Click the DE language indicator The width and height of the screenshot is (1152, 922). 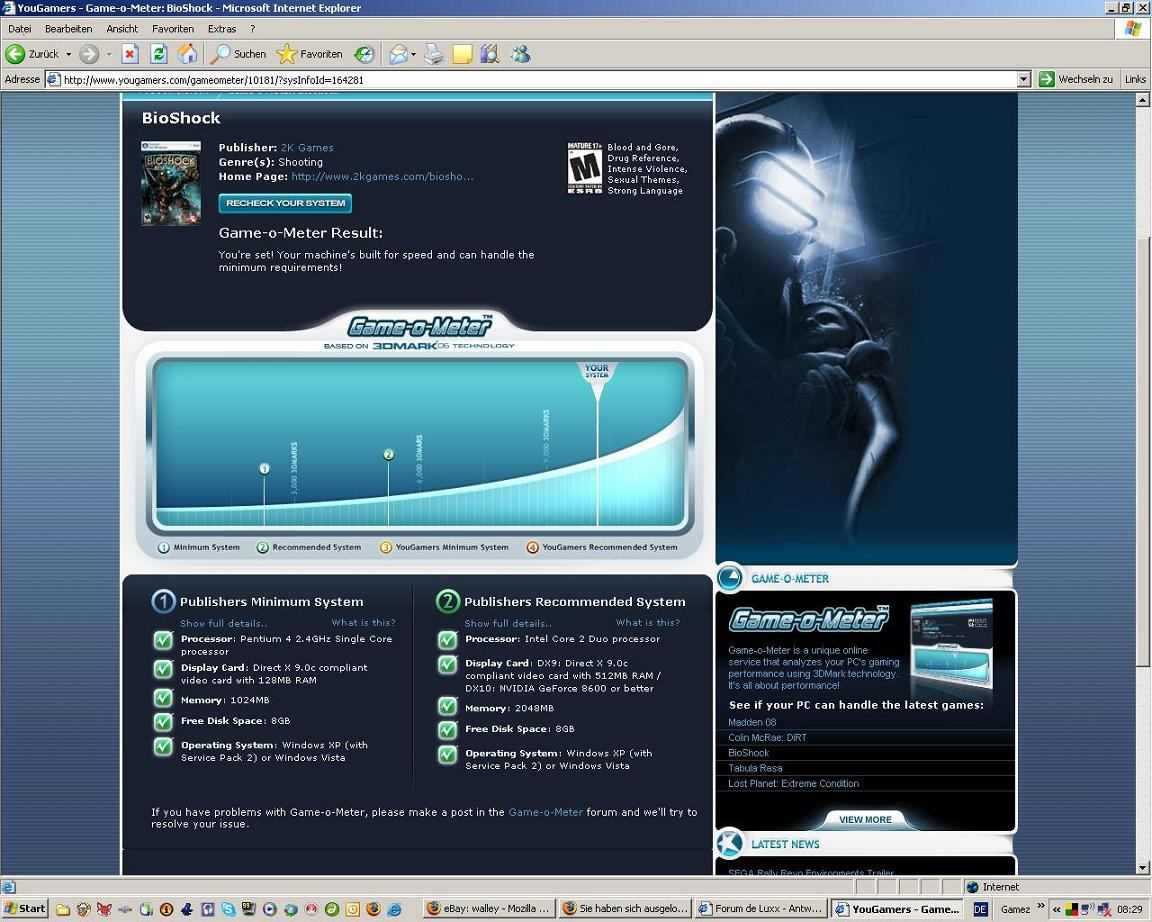[980, 909]
